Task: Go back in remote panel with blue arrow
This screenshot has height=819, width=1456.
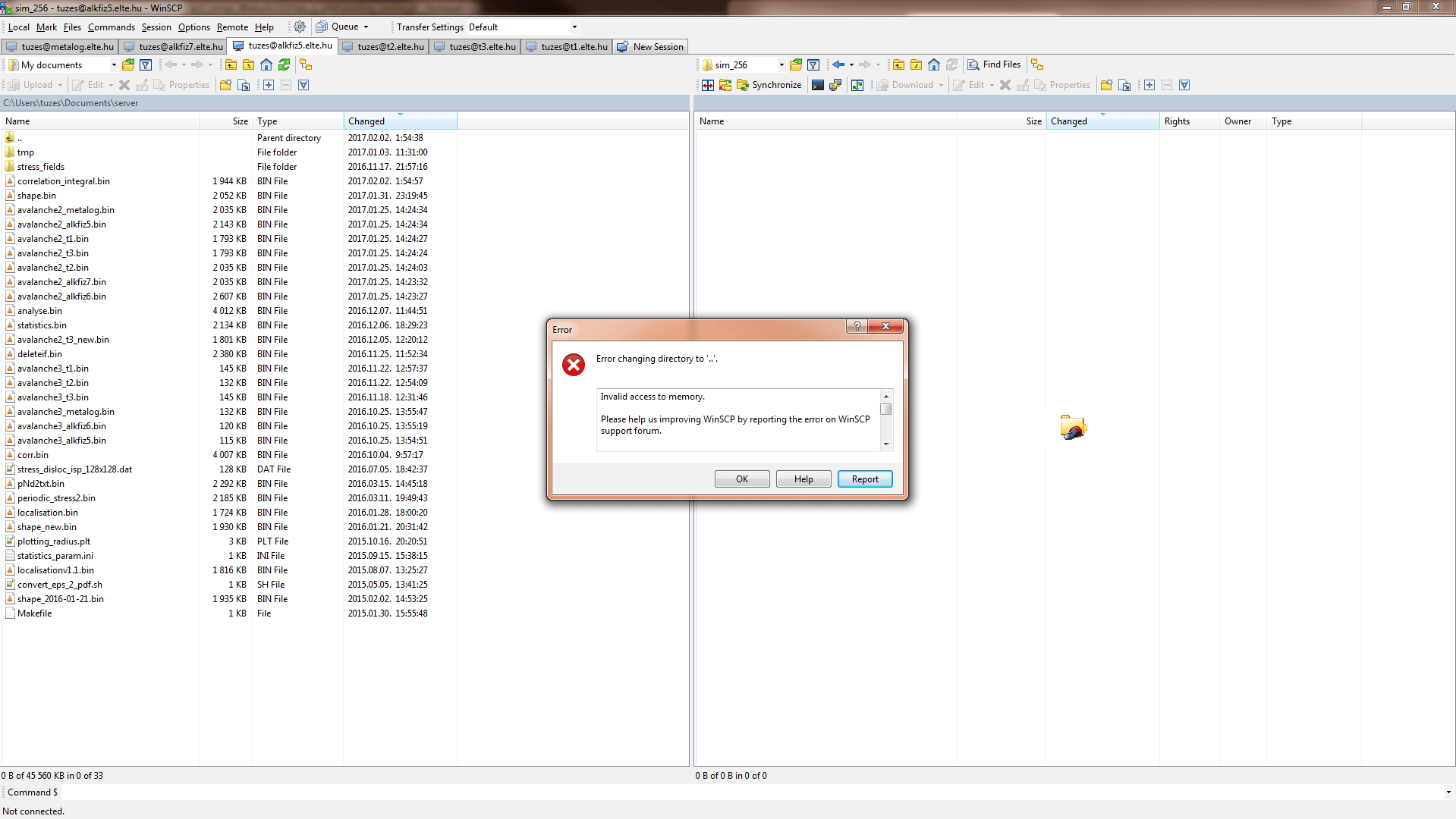Action: pyautogui.click(x=838, y=65)
